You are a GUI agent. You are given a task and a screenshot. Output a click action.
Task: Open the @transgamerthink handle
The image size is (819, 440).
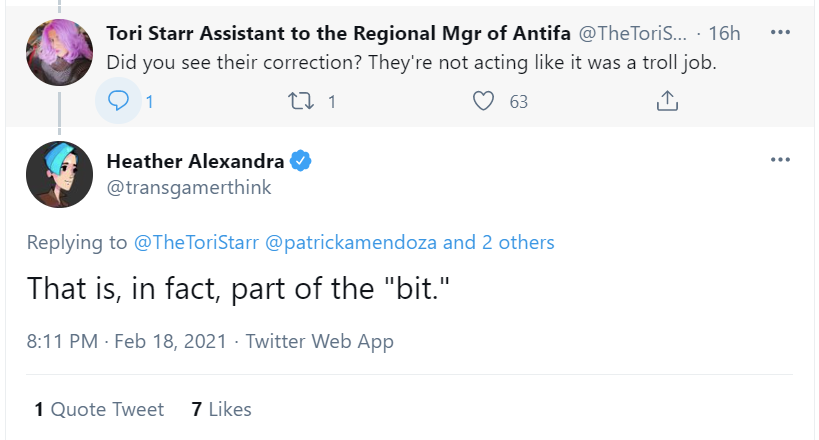click(188, 187)
